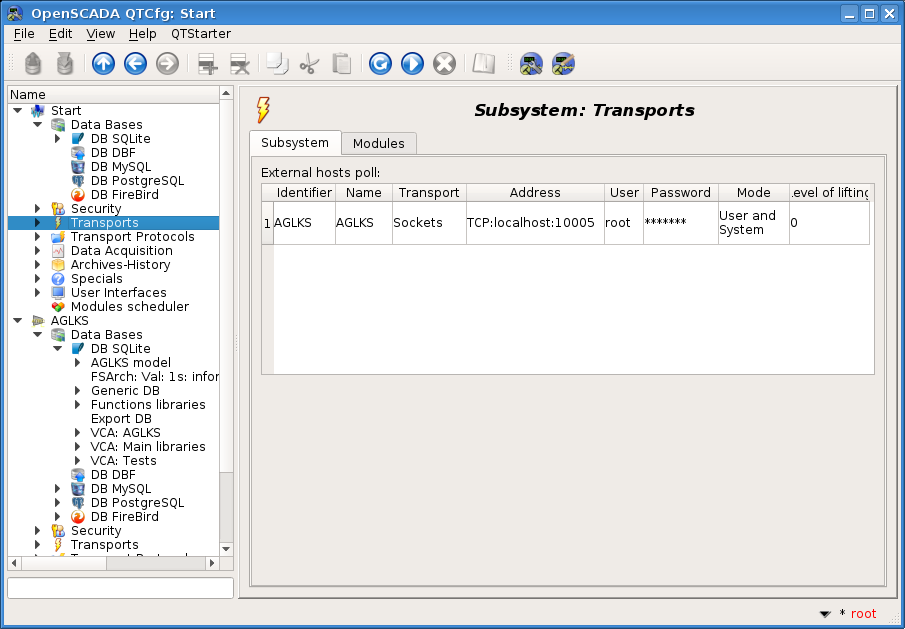The width and height of the screenshot is (905, 629).
Task: Expand the VCA: Main libraries node
Action: click(x=77, y=447)
